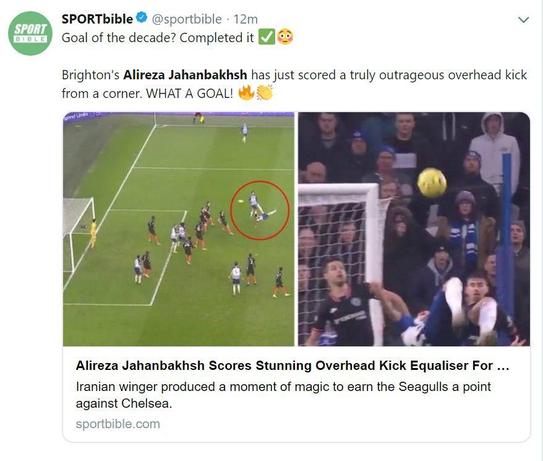Click the flushed face emoji
The height and width of the screenshot is (461, 543).
(x=285, y=37)
